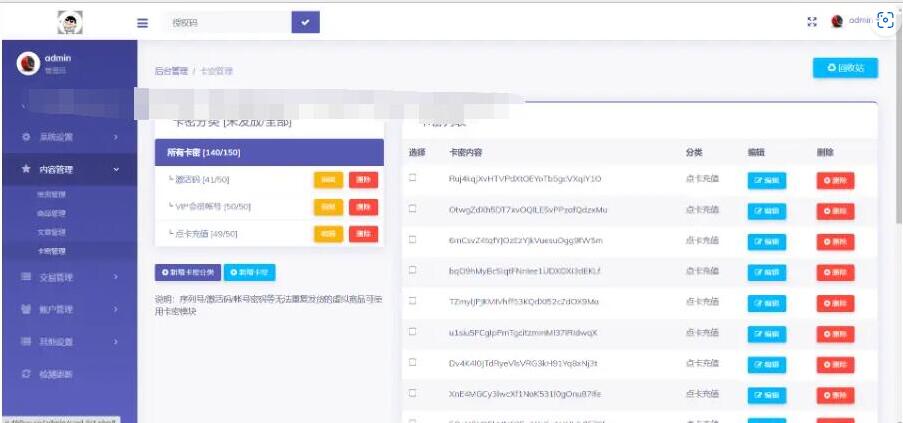Open the 回收站 recycle bin
This screenshot has width=903, height=423.
845,68
